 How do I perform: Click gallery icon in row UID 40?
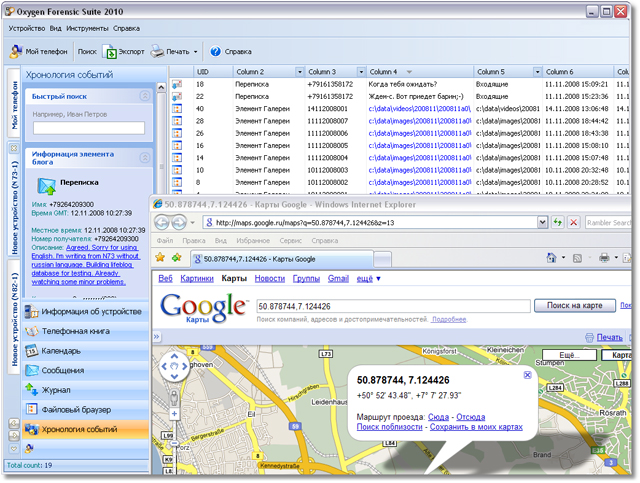177,109
